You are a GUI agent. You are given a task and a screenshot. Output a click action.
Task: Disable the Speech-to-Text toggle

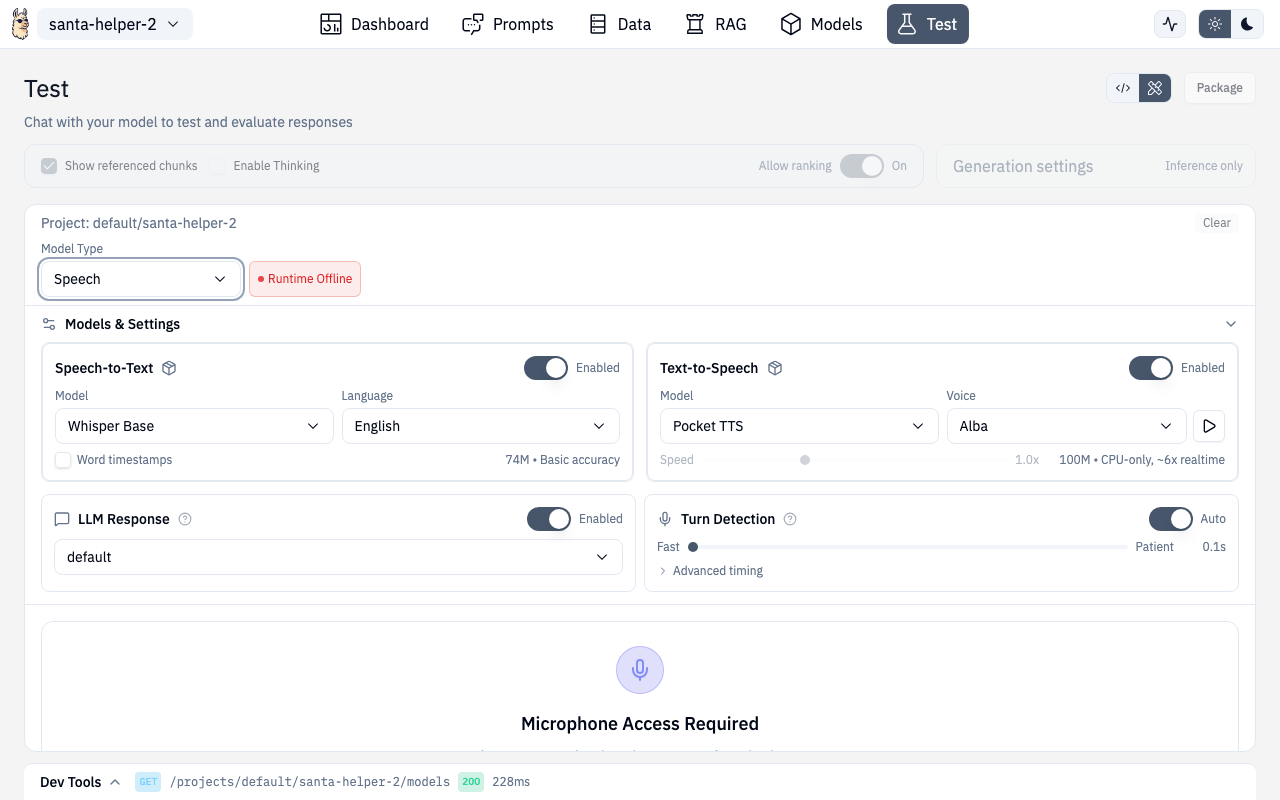click(x=546, y=368)
